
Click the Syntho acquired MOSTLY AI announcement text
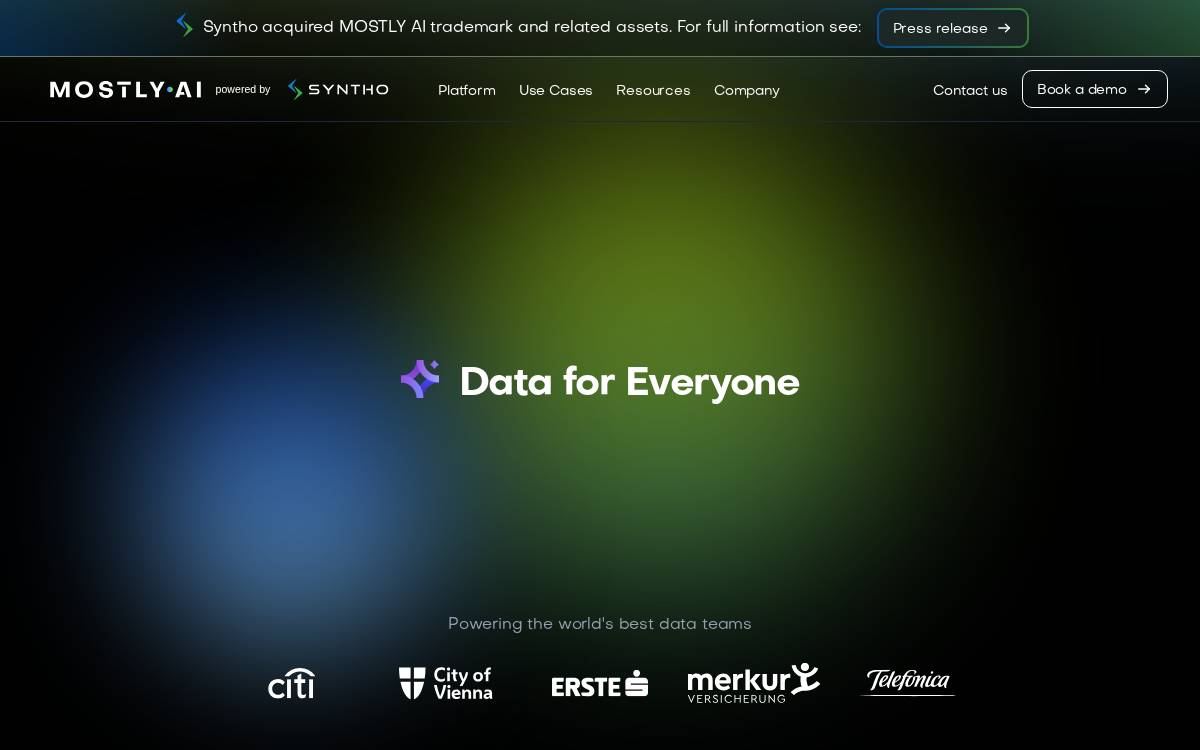point(532,27)
